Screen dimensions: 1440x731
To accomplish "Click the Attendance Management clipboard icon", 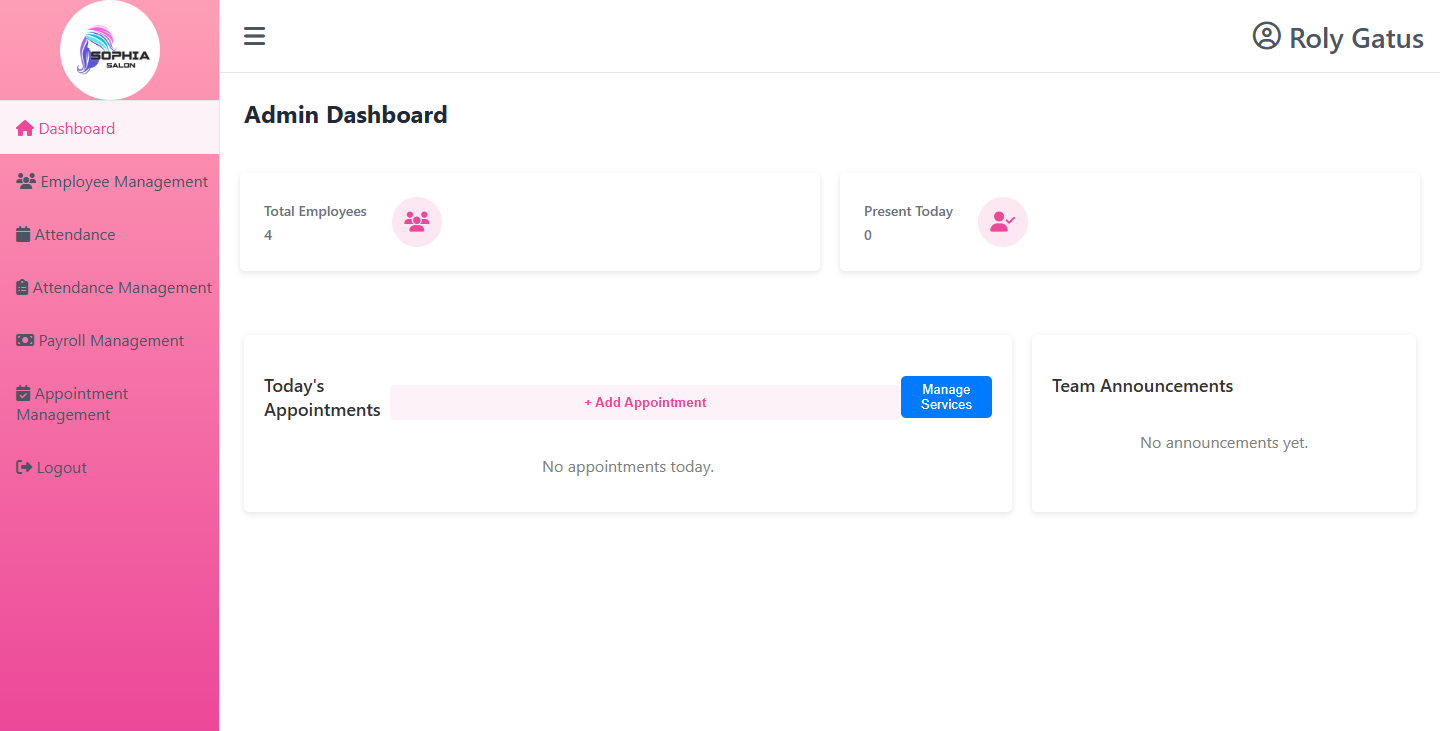I will pos(22,287).
